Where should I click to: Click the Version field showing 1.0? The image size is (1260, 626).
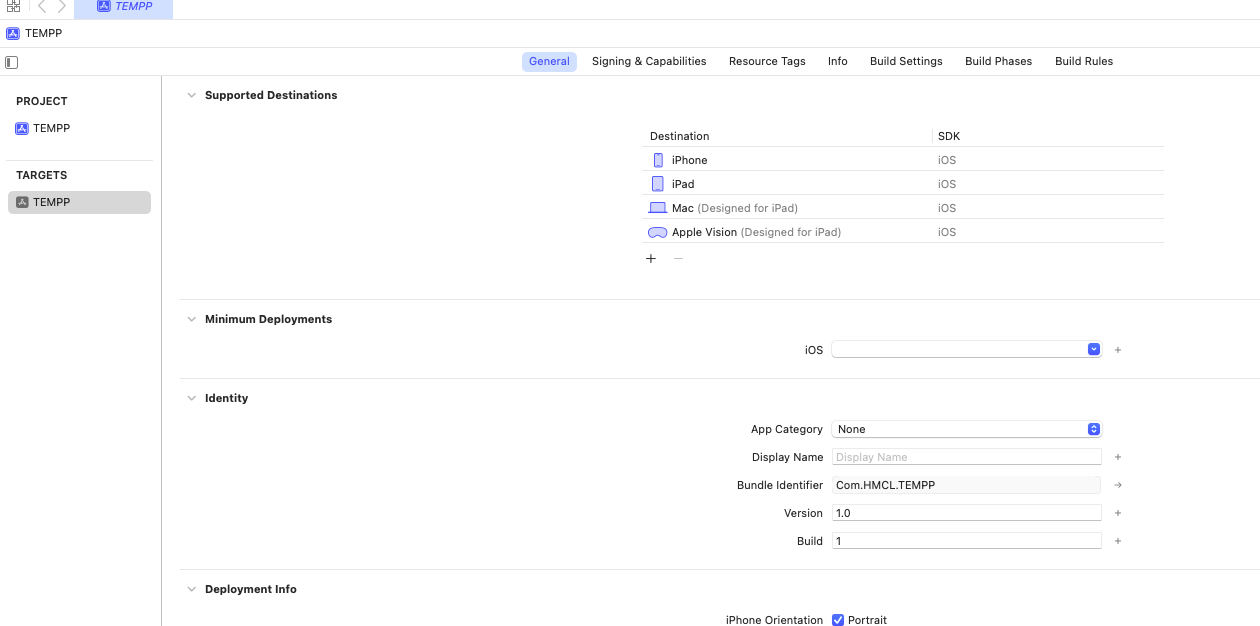[966, 513]
